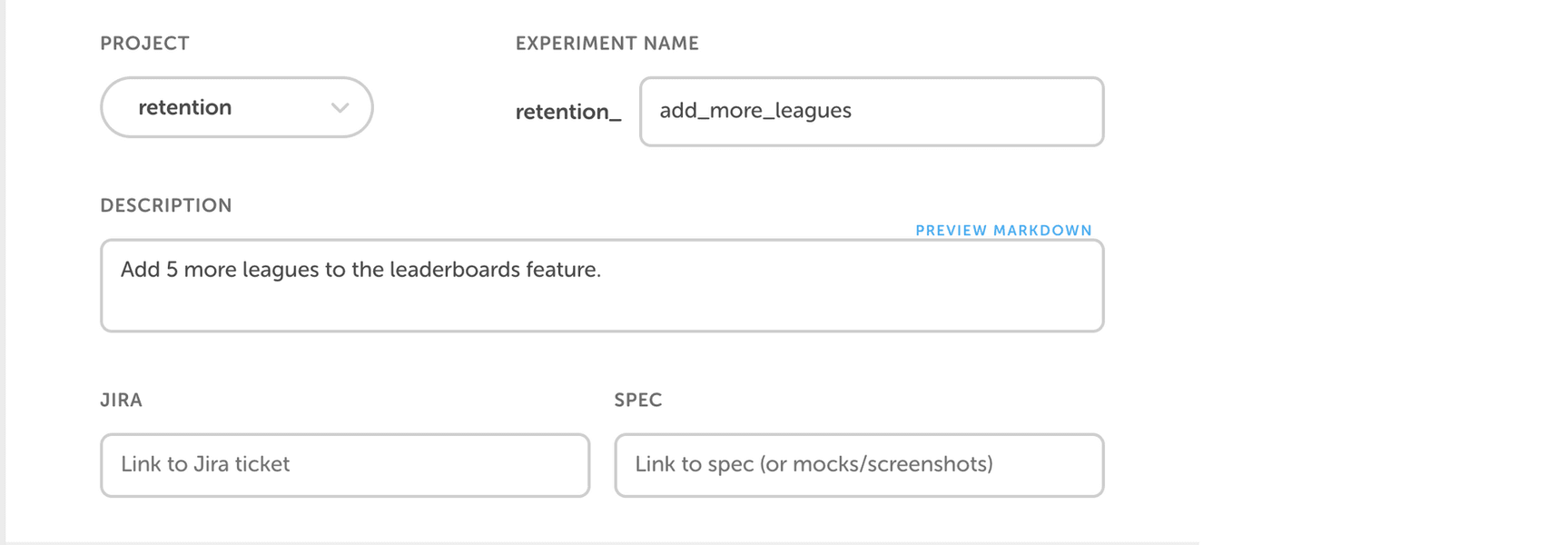
Task: Open the retention project dropdown
Action: coord(236,107)
